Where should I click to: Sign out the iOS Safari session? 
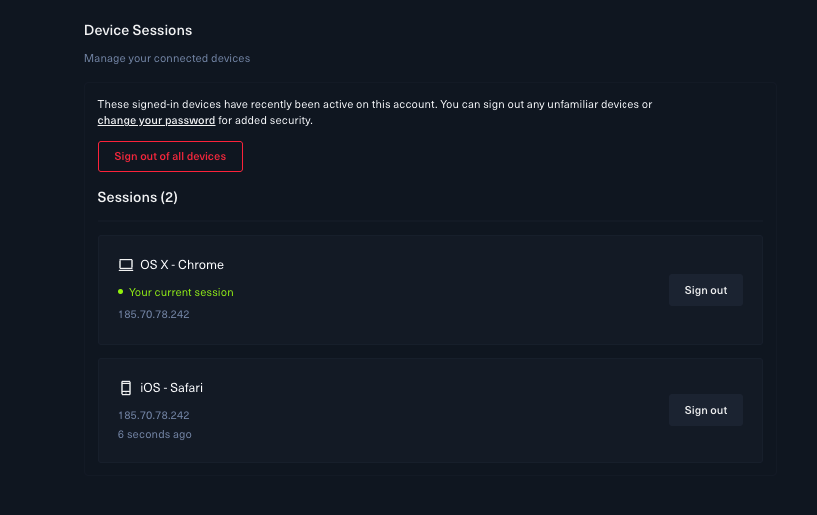(705, 410)
